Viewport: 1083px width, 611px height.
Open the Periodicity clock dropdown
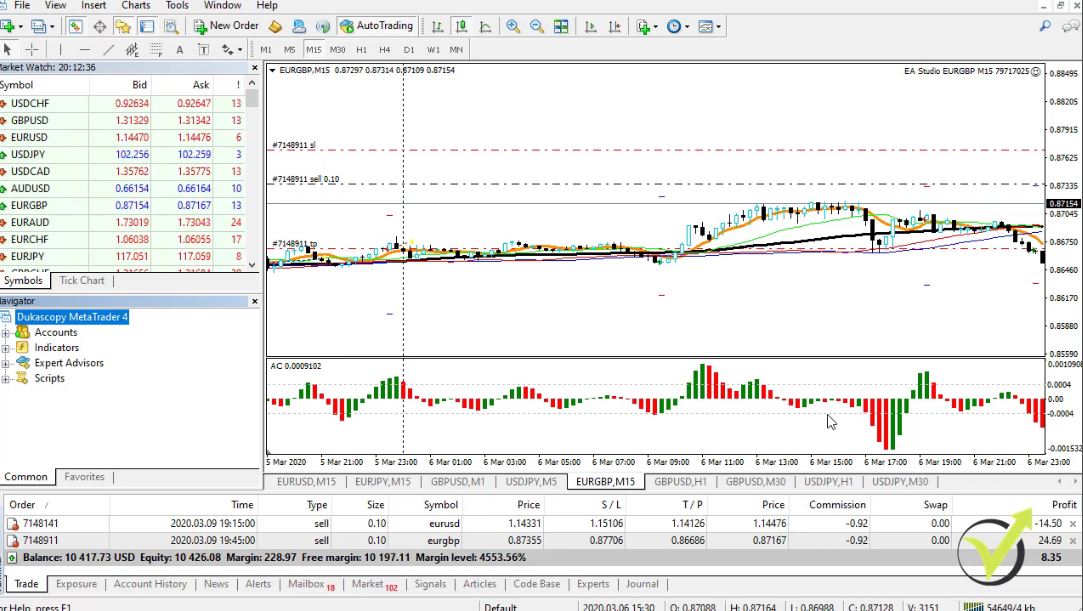click(x=677, y=26)
